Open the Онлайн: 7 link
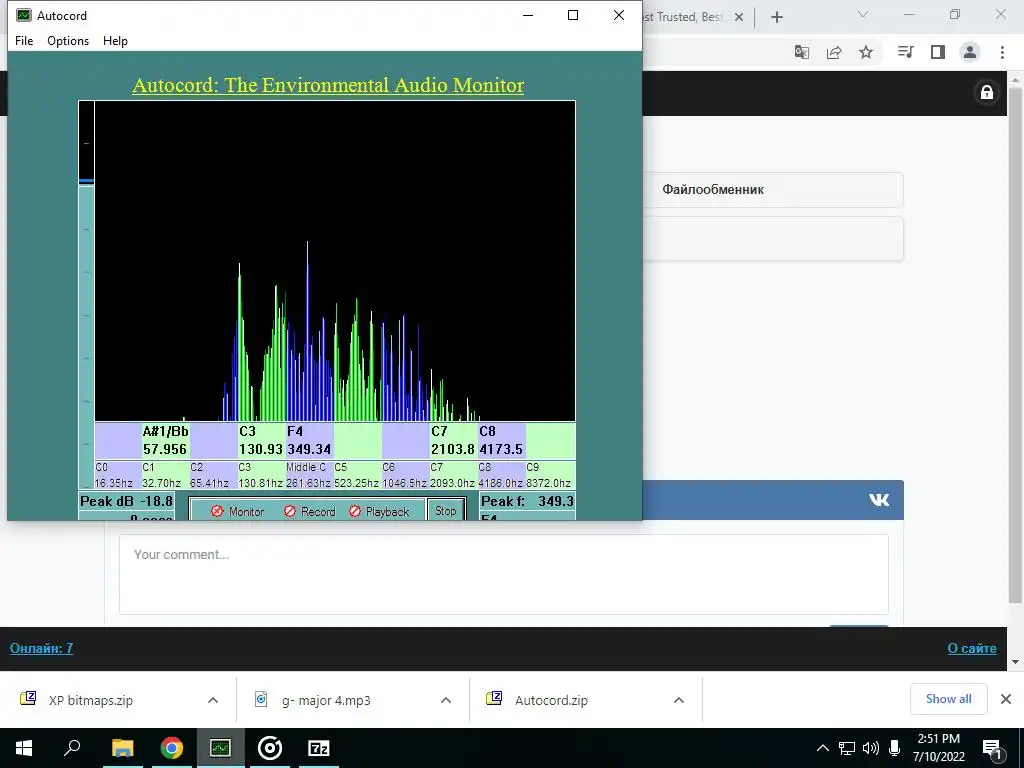1024x768 pixels. (41, 648)
